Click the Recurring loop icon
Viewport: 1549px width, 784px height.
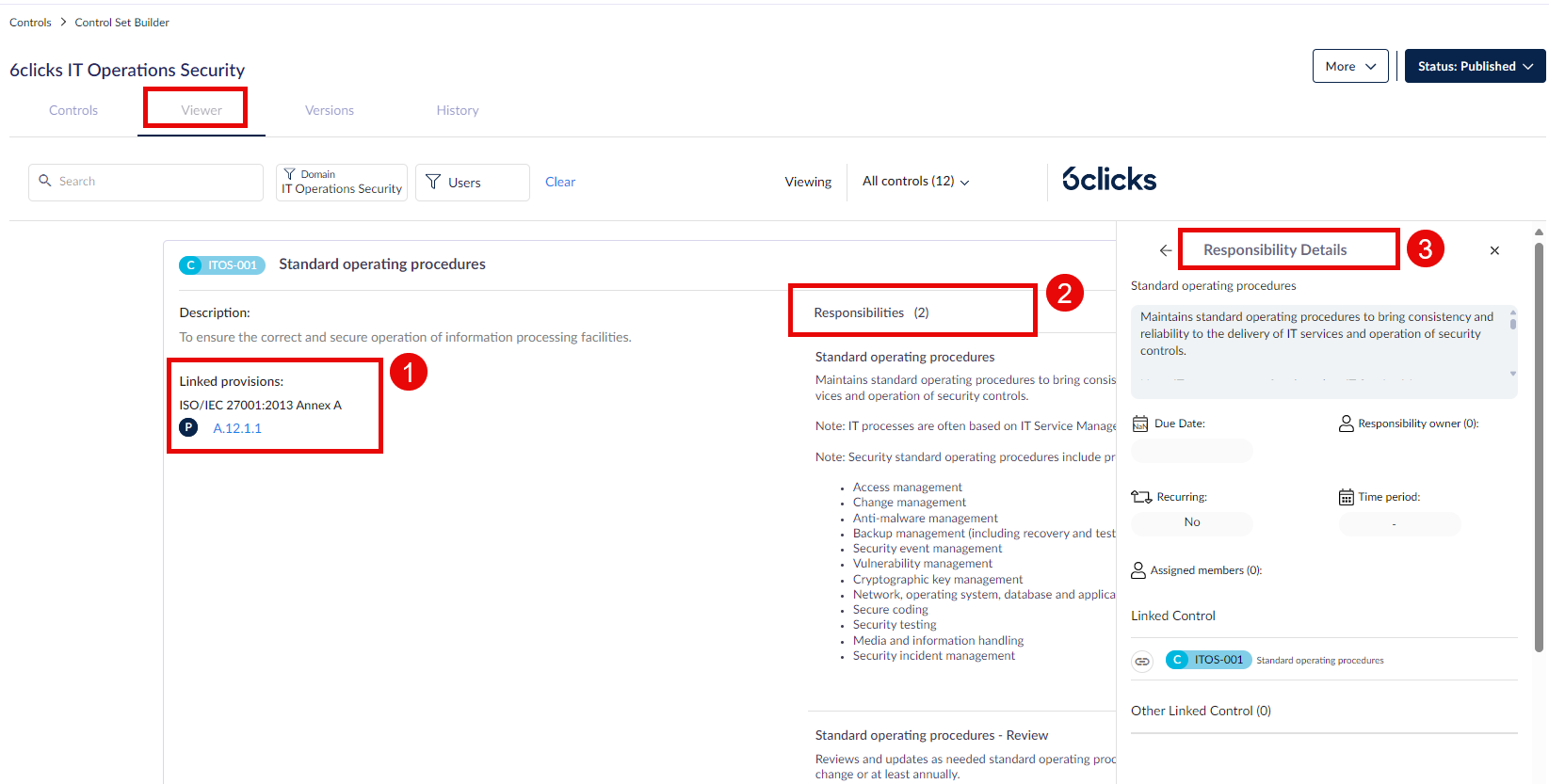(x=1141, y=497)
